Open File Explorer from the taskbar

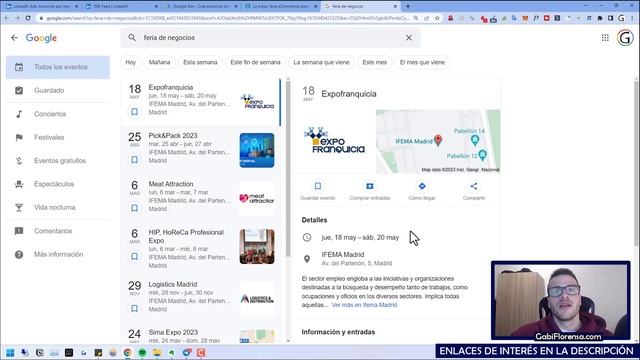(x=157, y=353)
